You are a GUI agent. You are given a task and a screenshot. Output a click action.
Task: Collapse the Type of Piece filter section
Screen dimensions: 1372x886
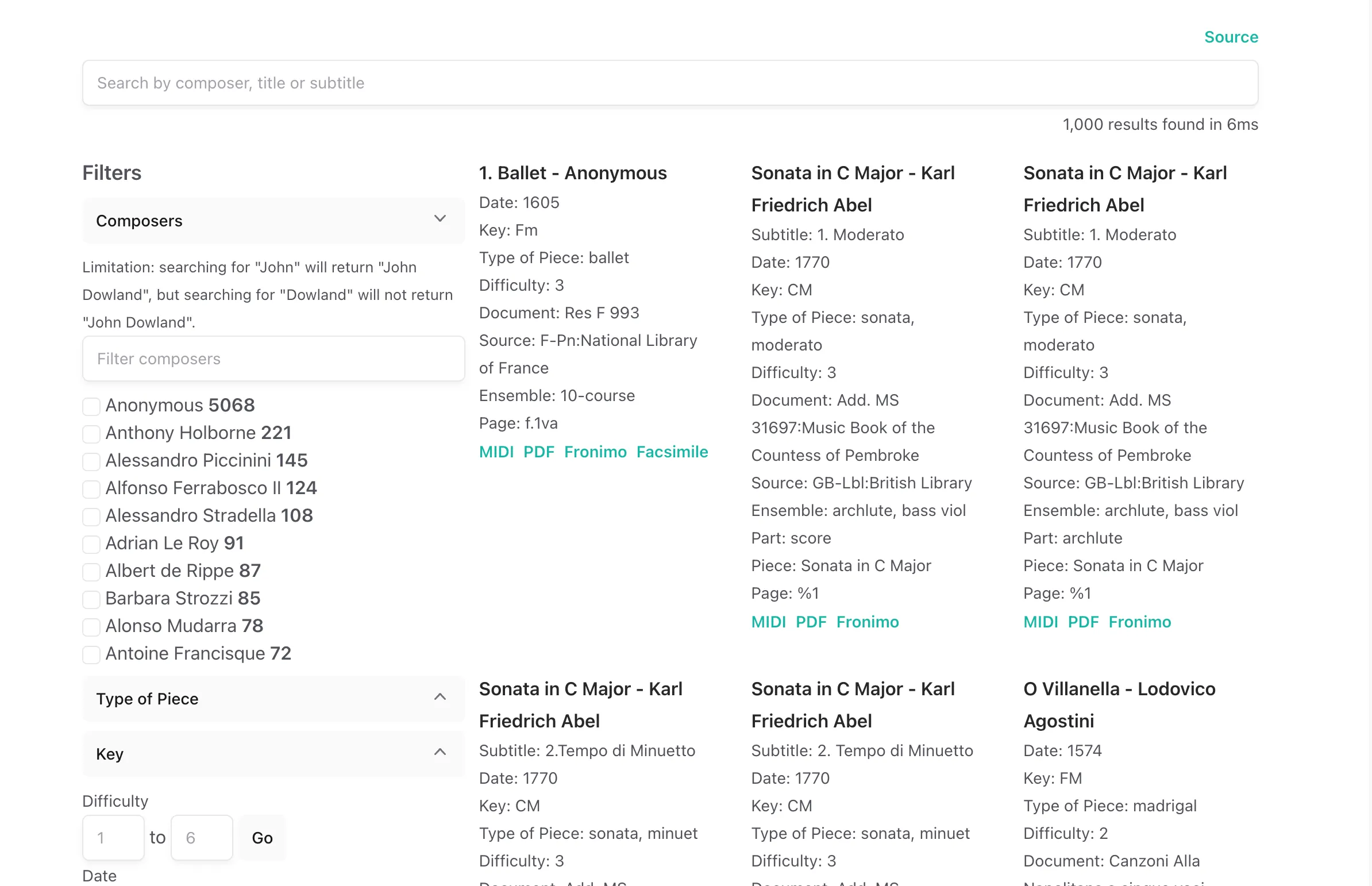point(440,698)
